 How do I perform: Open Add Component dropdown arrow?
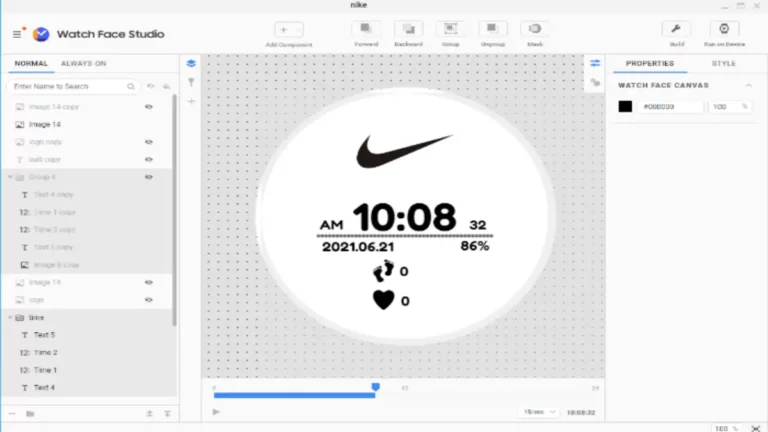[298, 30]
